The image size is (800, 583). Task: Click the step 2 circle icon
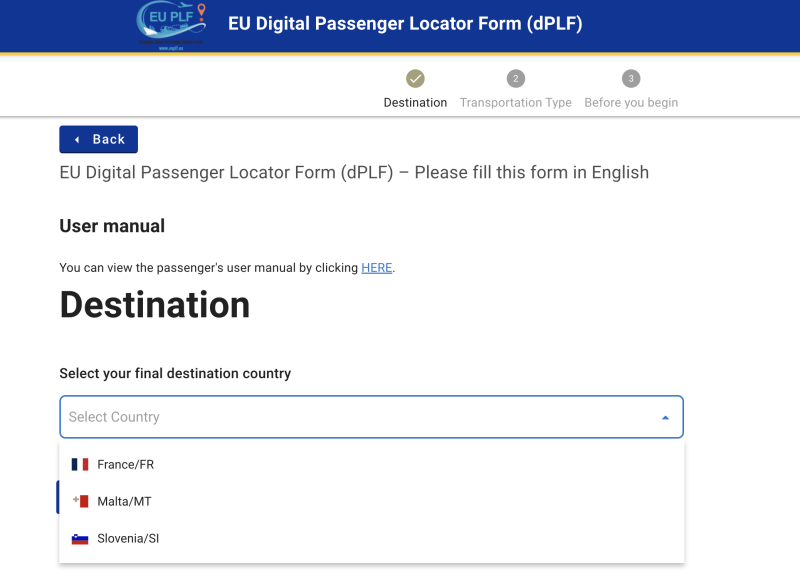515,79
